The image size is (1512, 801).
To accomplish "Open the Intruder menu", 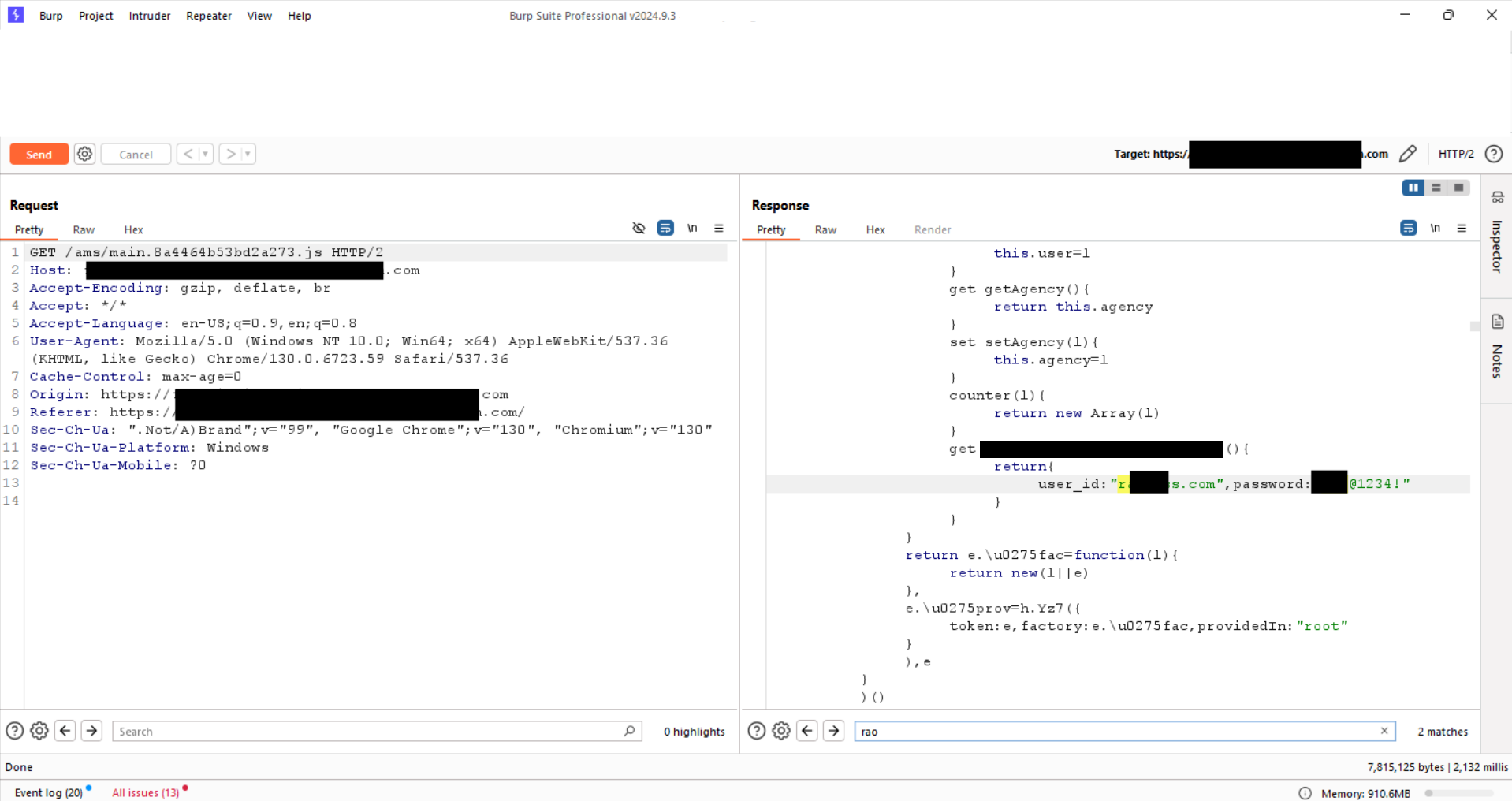I will point(150,16).
